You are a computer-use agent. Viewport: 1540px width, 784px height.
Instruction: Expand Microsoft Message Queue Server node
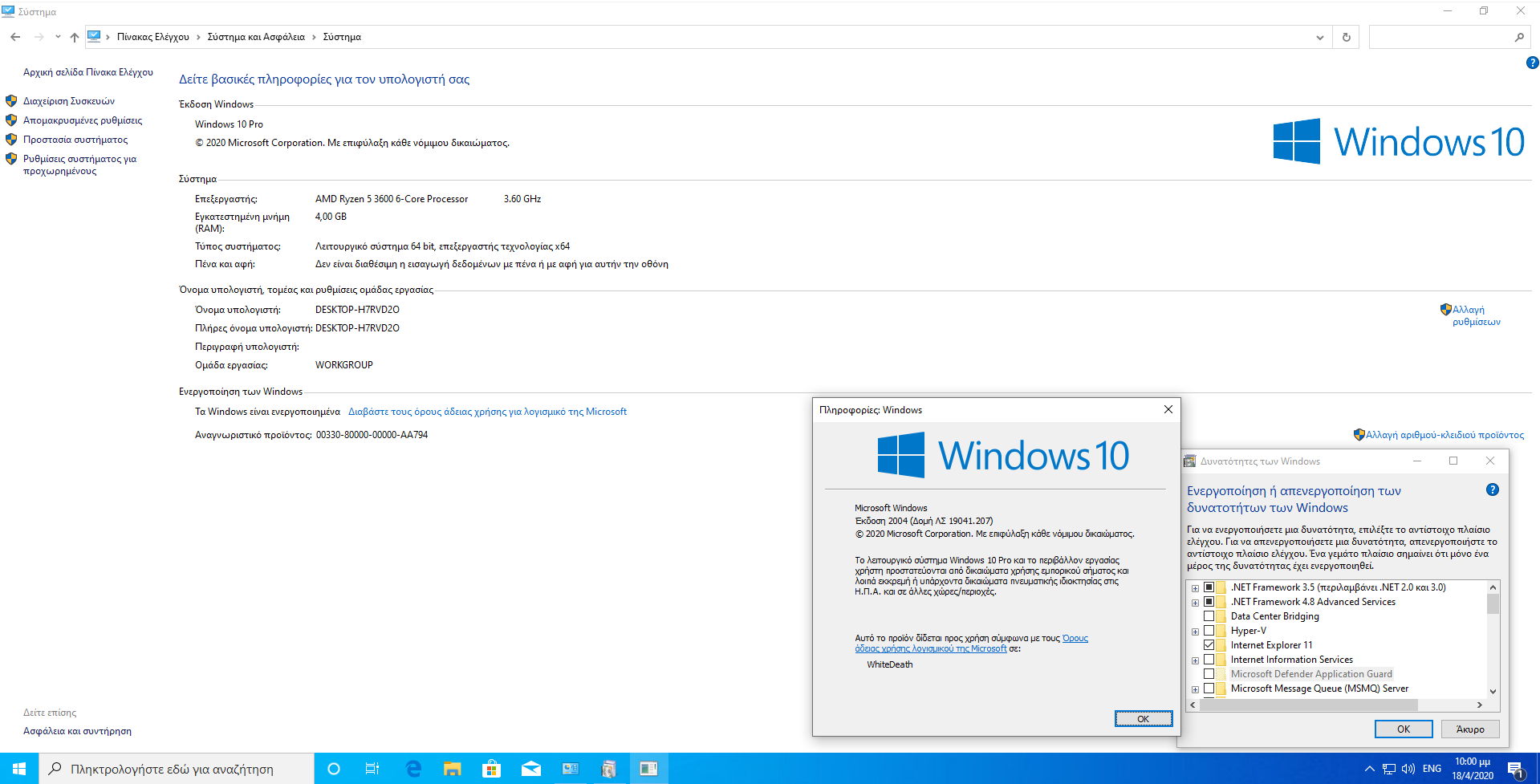pos(1195,689)
